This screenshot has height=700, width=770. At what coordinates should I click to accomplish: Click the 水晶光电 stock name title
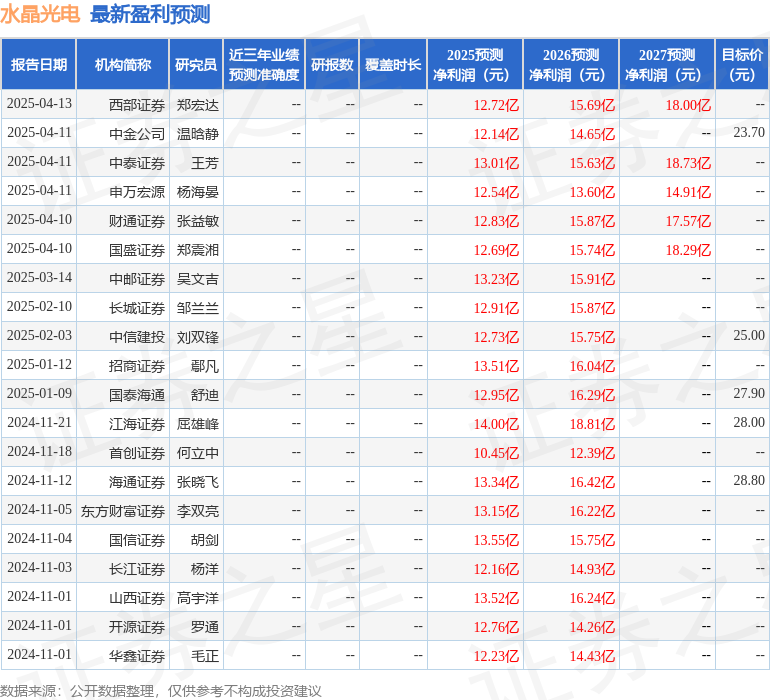40,14
